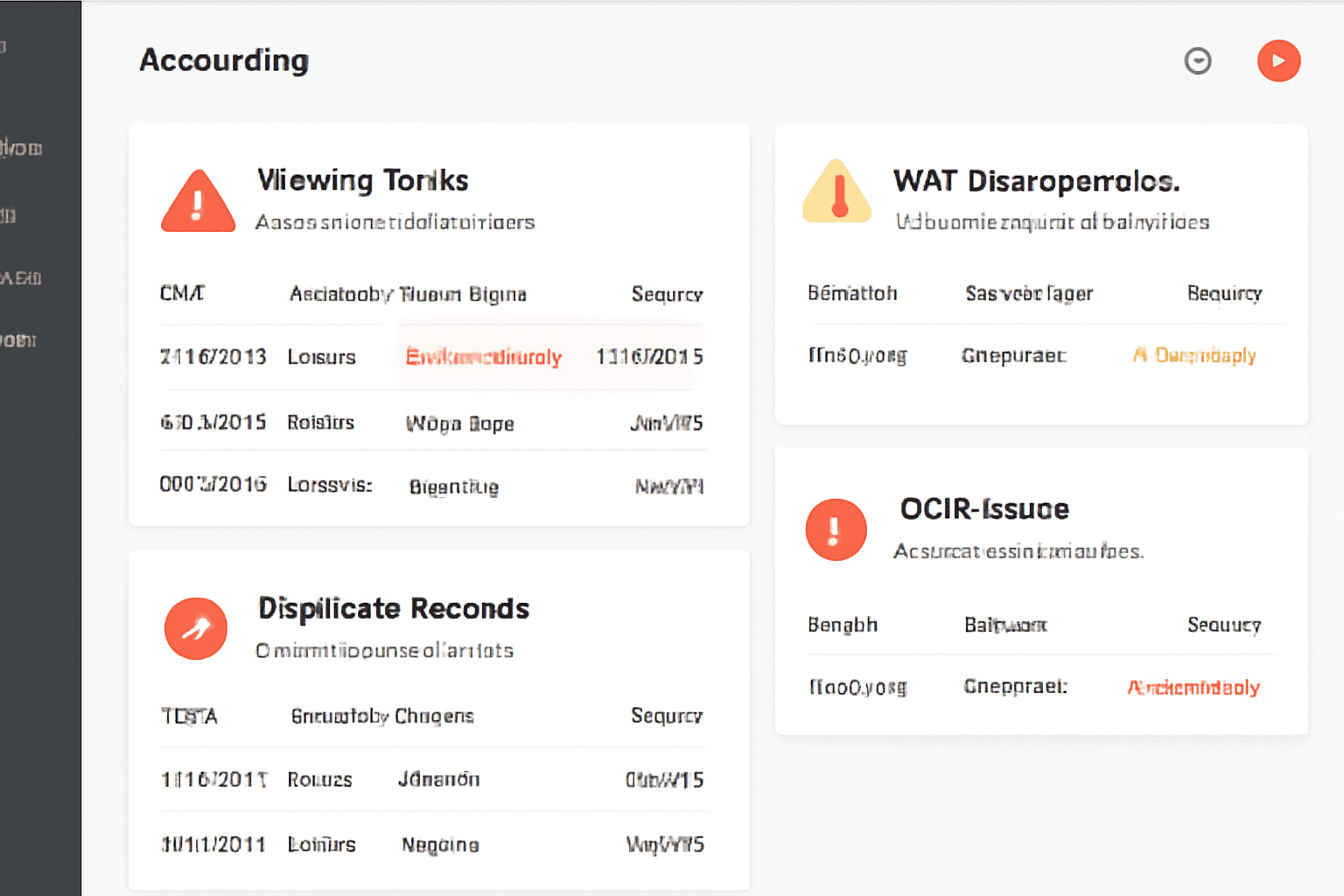Select the 6/0.1/2015 date cell
Image resolution: width=1344 pixels, height=896 pixels.
pyautogui.click(x=213, y=423)
